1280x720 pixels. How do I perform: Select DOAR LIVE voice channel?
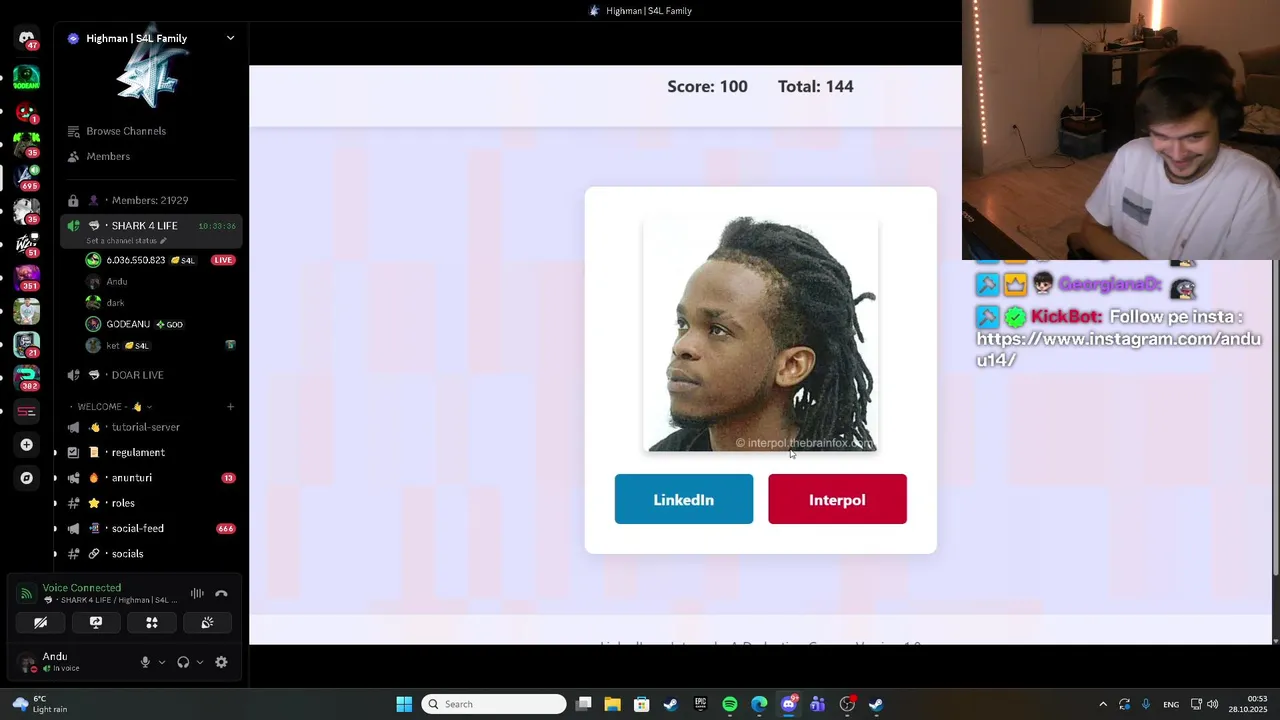(152, 375)
